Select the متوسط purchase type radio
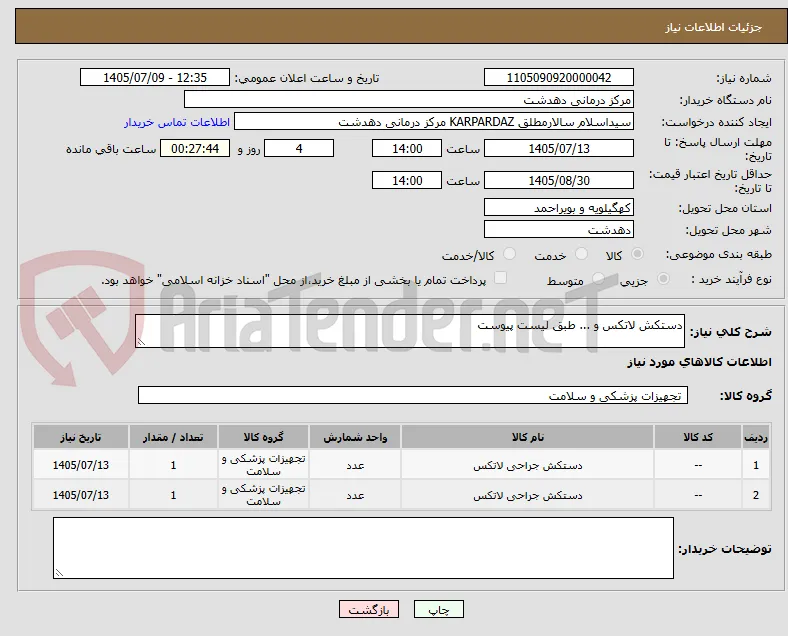 tap(598, 278)
